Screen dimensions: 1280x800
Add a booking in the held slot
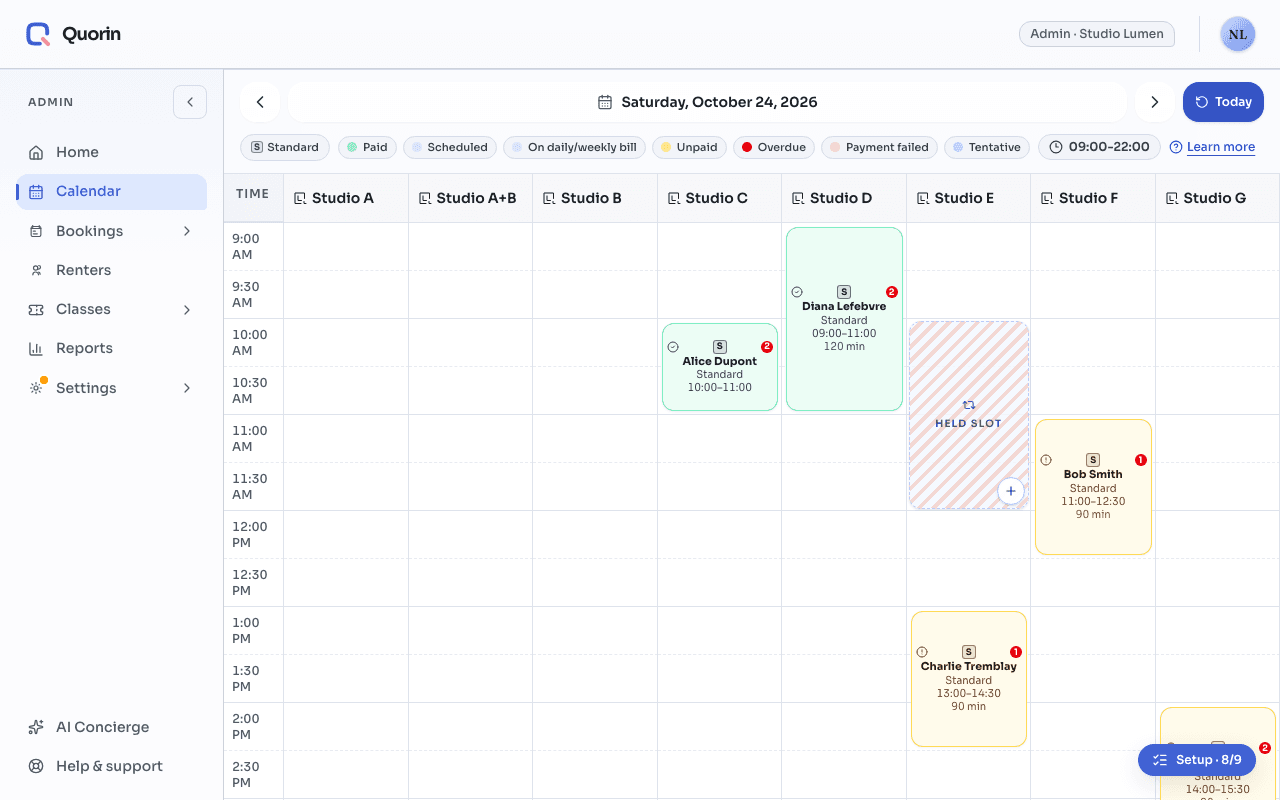(1011, 491)
